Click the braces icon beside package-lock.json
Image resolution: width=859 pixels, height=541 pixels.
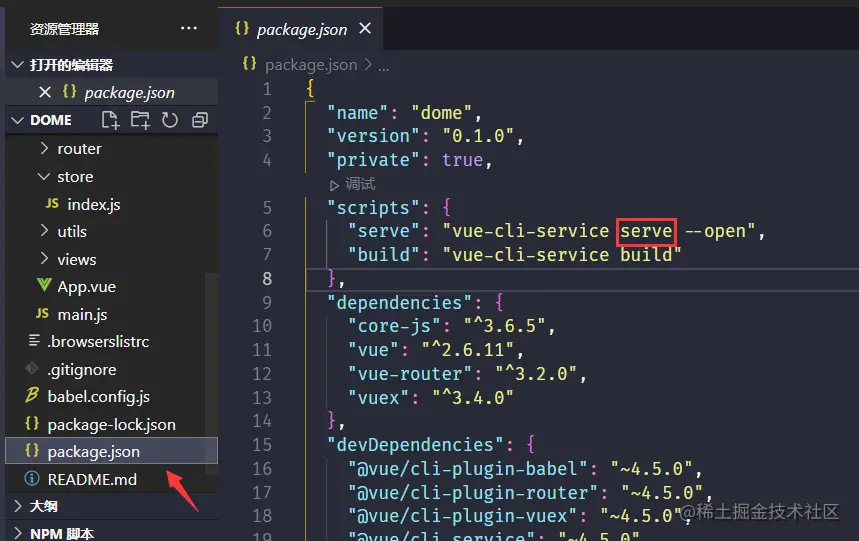[32, 423]
